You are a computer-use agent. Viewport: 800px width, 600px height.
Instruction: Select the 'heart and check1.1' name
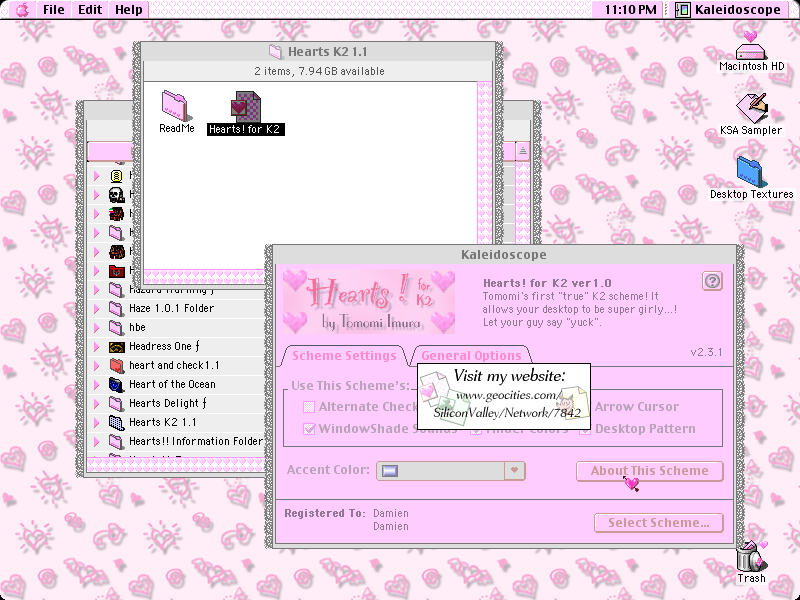tap(174, 365)
